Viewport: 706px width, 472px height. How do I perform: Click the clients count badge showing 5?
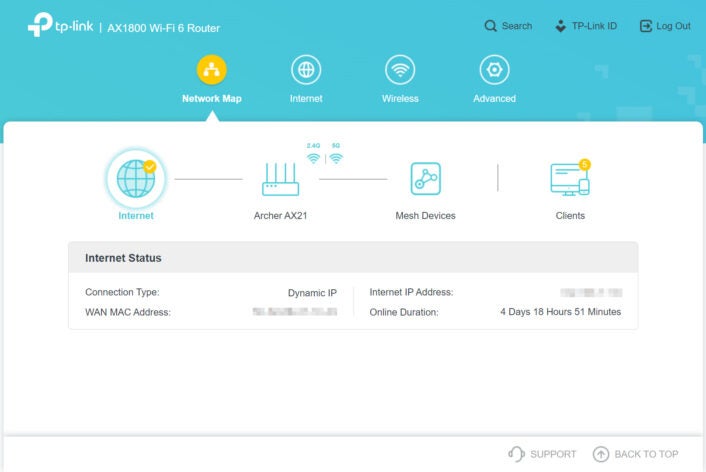(x=584, y=164)
